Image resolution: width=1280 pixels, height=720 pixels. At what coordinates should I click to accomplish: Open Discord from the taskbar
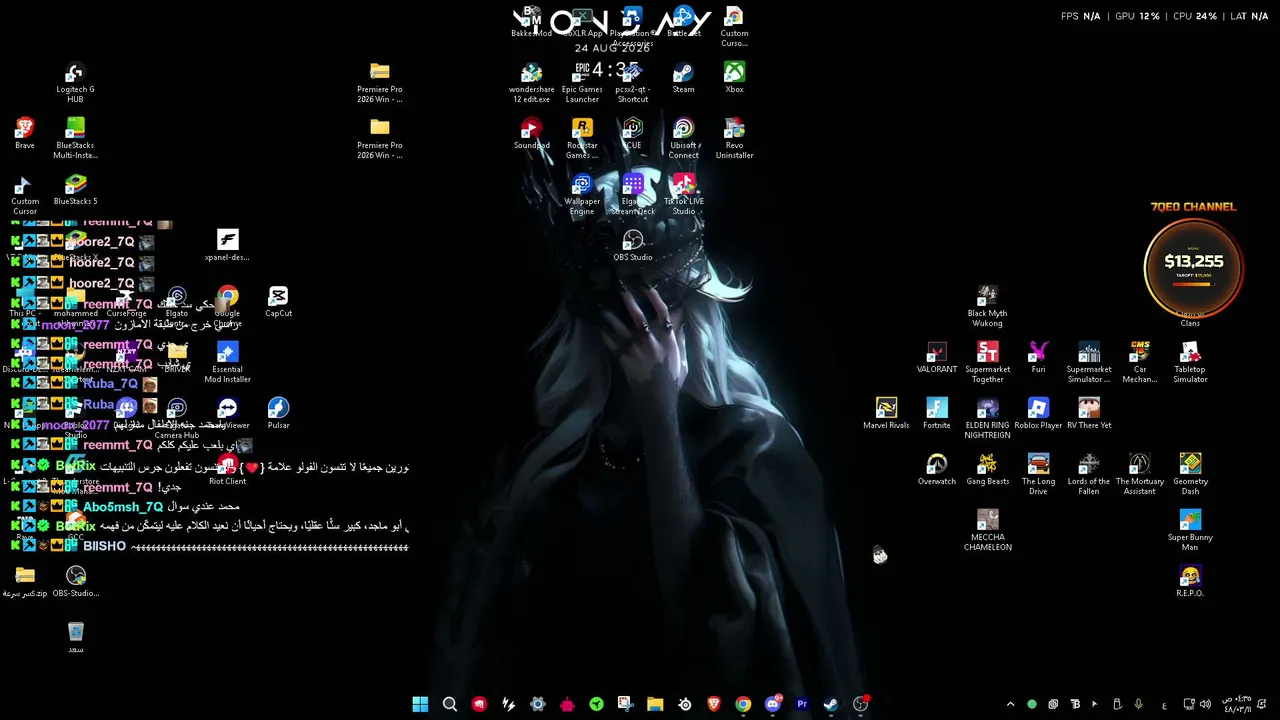[772, 704]
